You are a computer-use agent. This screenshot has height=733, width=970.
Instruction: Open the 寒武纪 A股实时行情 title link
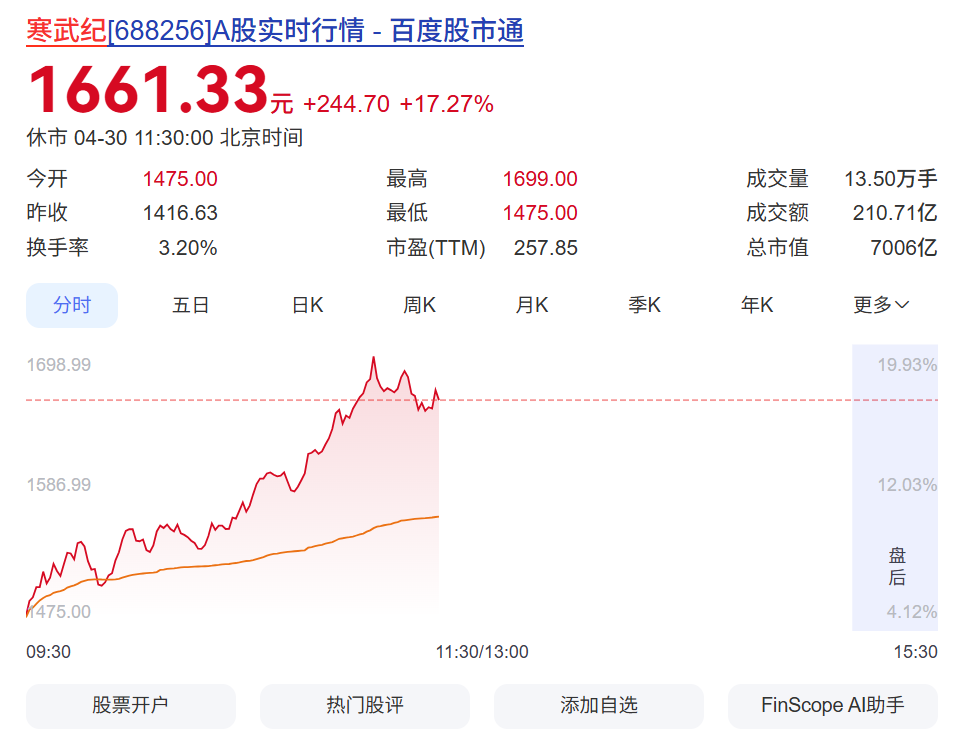(x=275, y=31)
